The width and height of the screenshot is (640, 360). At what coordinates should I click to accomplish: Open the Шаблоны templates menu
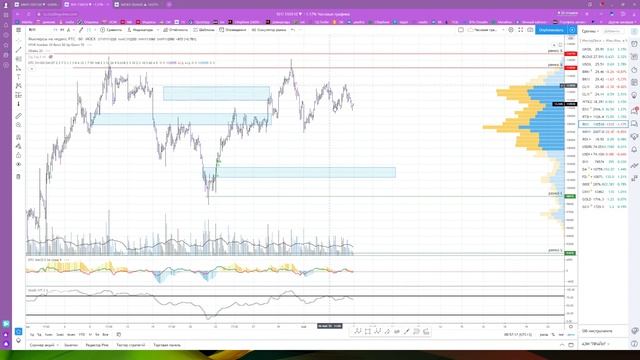204,30
